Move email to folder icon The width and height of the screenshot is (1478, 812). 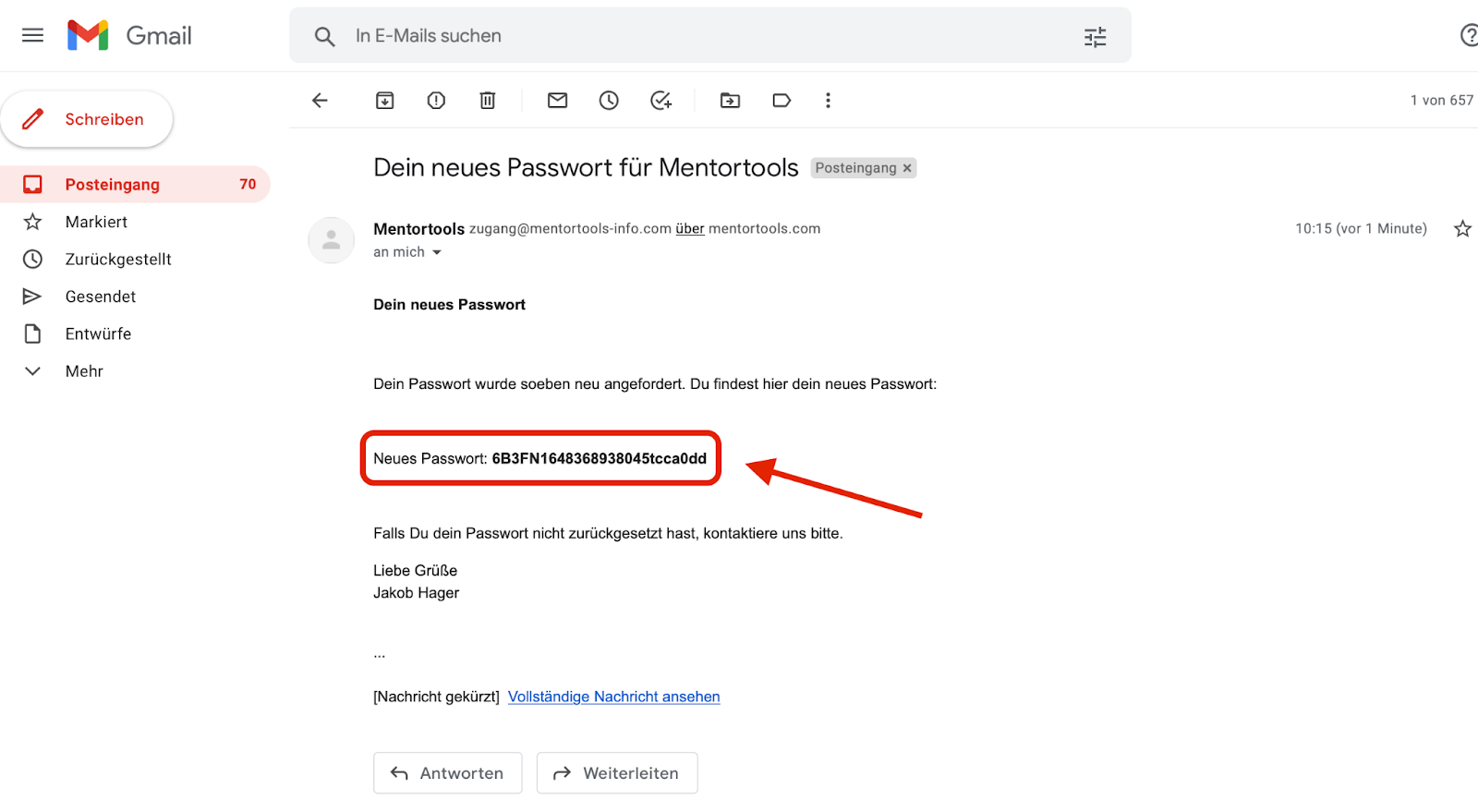coord(730,101)
